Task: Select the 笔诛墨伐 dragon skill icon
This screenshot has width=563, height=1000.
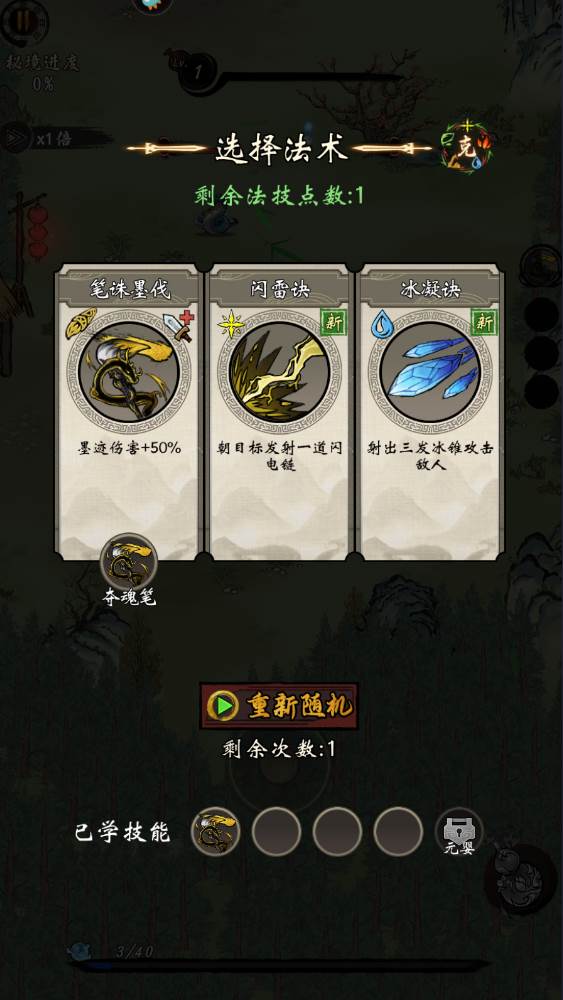Action: 129,371
